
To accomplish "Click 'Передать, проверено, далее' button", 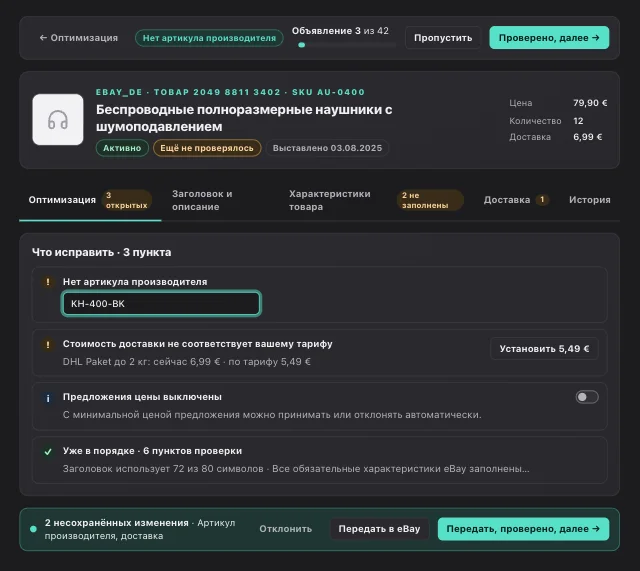I will pos(523,529).
